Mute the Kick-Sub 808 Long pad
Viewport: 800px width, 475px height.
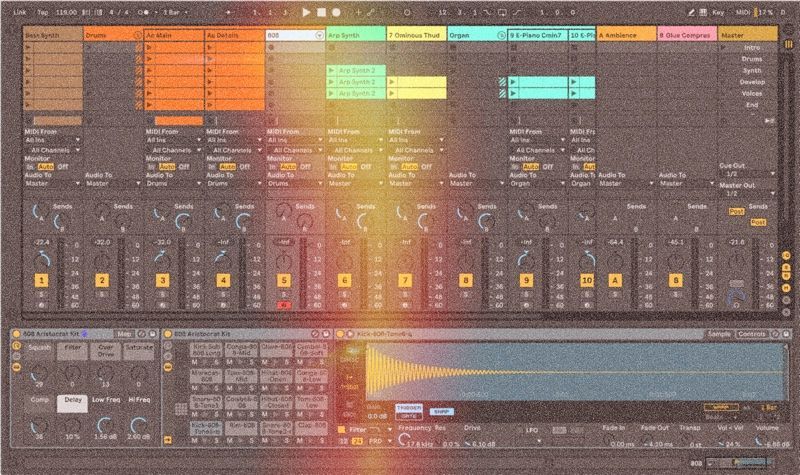pyautogui.click(x=194, y=362)
